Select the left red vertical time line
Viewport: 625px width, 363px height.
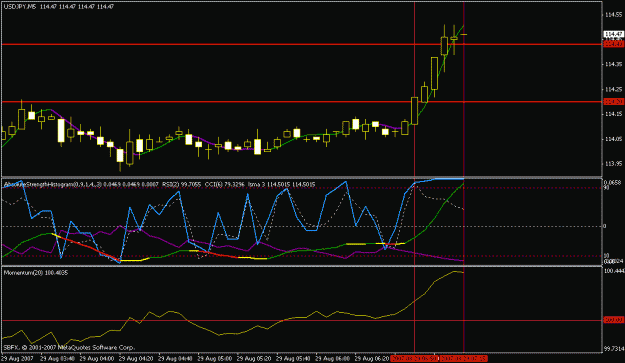point(415,177)
